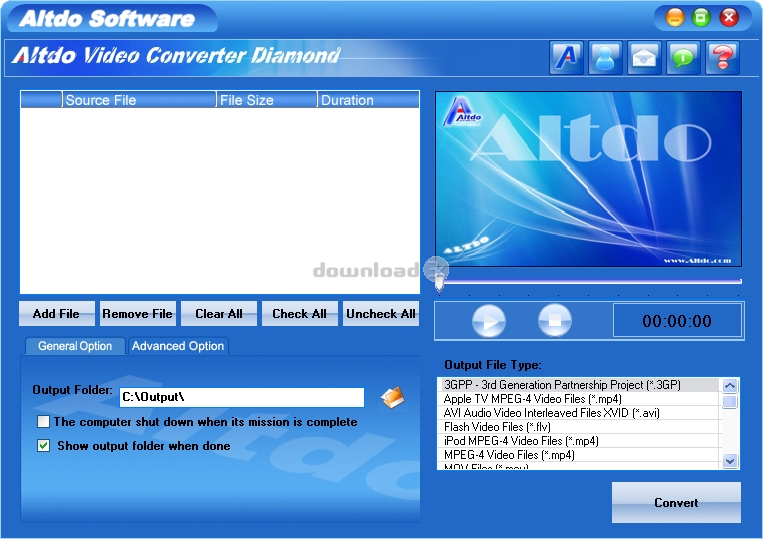
Task: Click the output type list's scroll down arrow
Action: (x=729, y=460)
